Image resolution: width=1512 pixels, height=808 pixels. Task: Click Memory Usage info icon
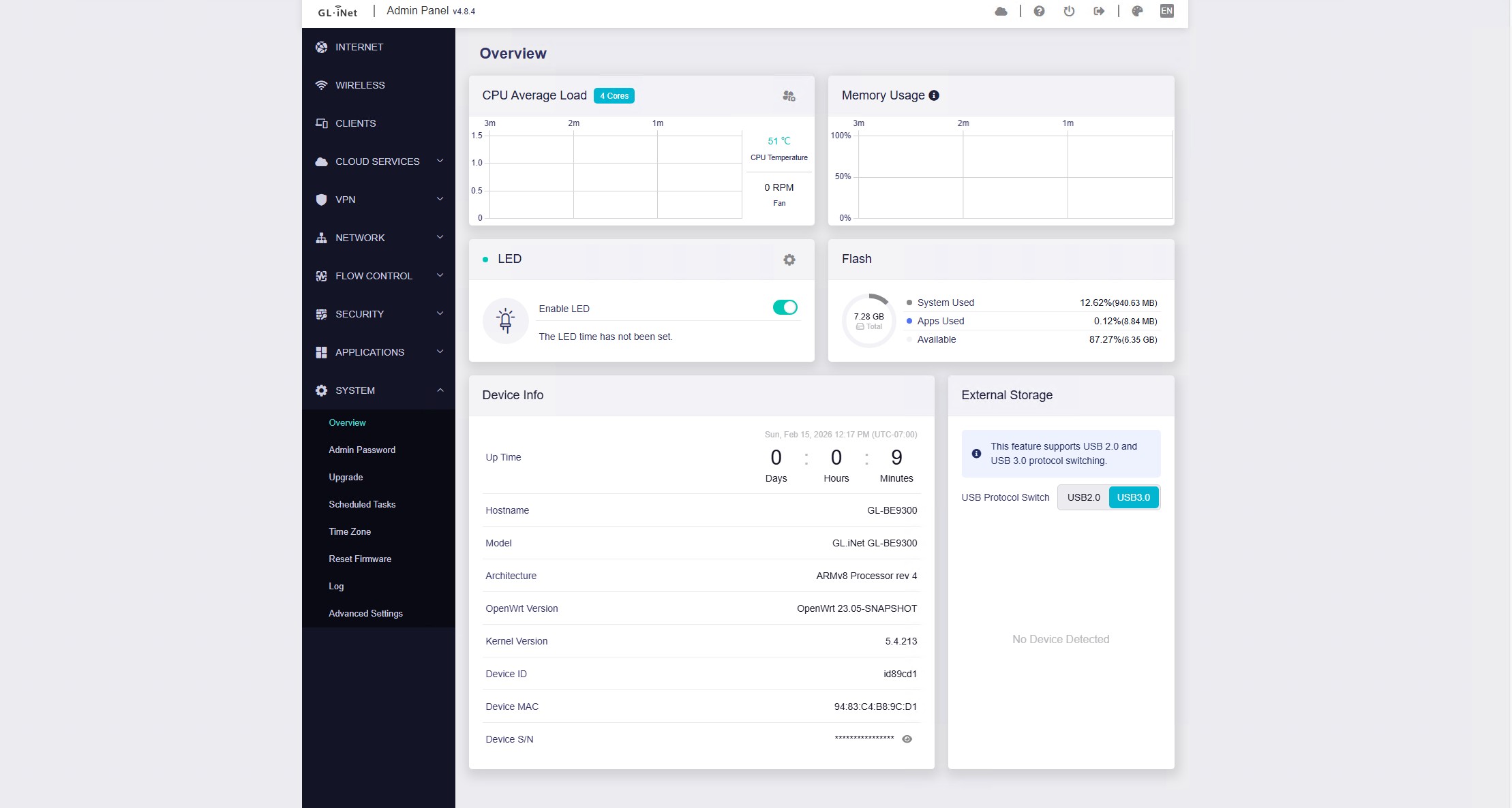tap(934, 95)
